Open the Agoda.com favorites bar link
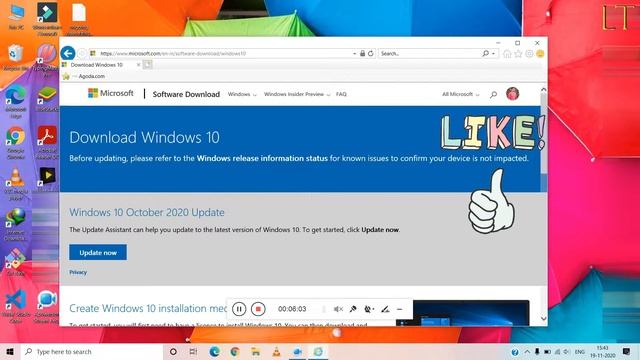 (91, 76)
